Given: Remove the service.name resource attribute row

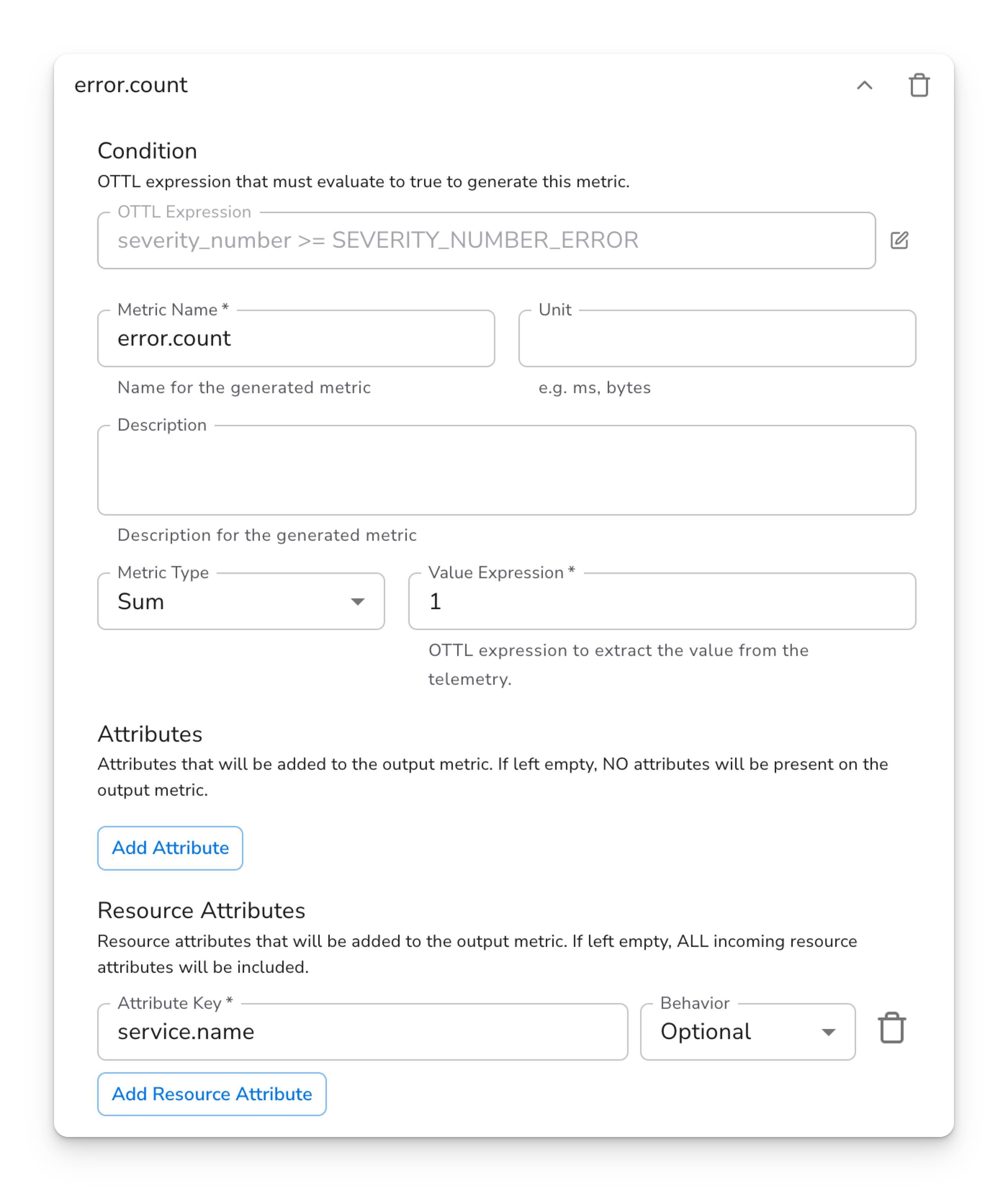Looking at the screenshot, I should point(891,1028).
